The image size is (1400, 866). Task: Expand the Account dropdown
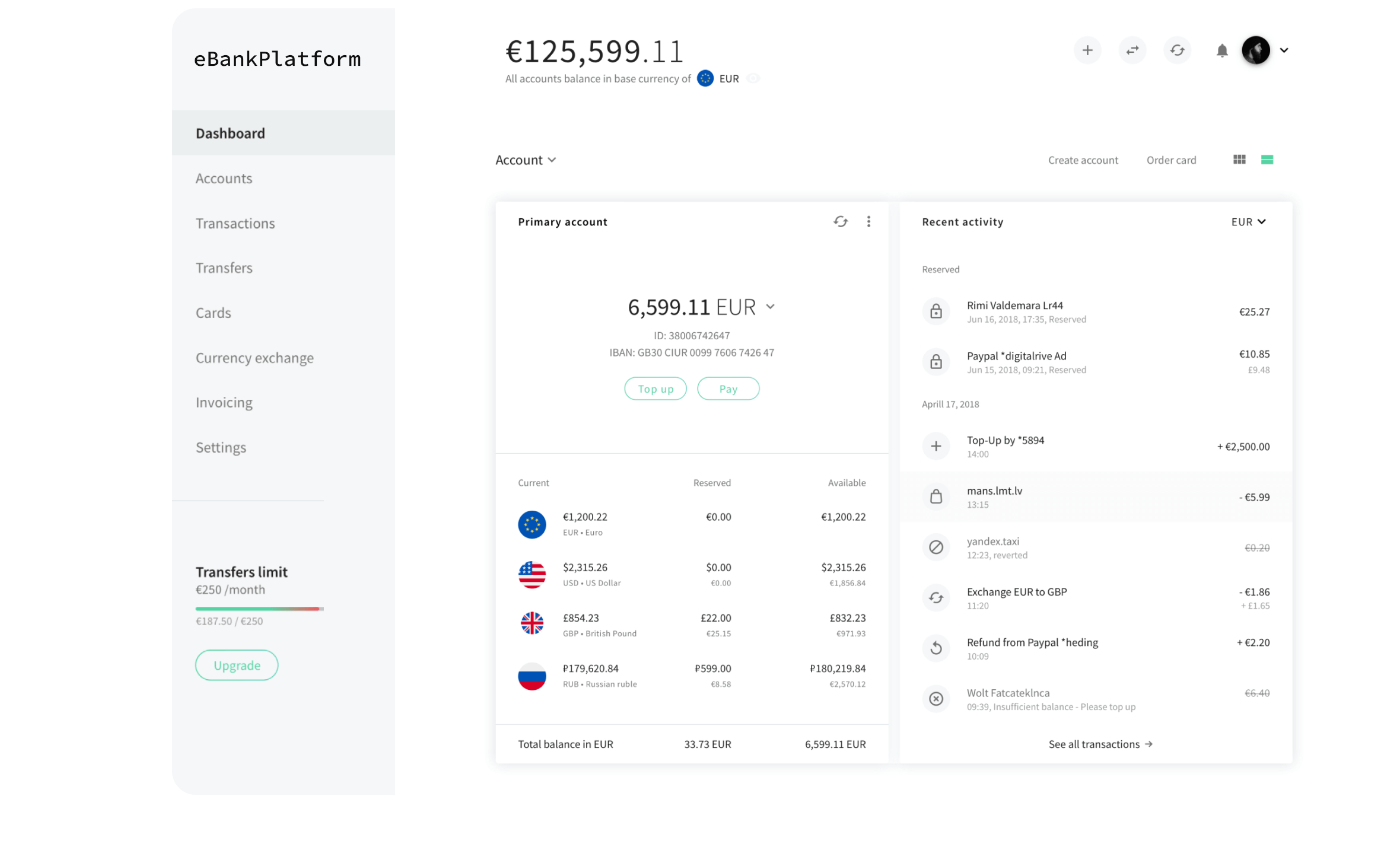point(526,160)
